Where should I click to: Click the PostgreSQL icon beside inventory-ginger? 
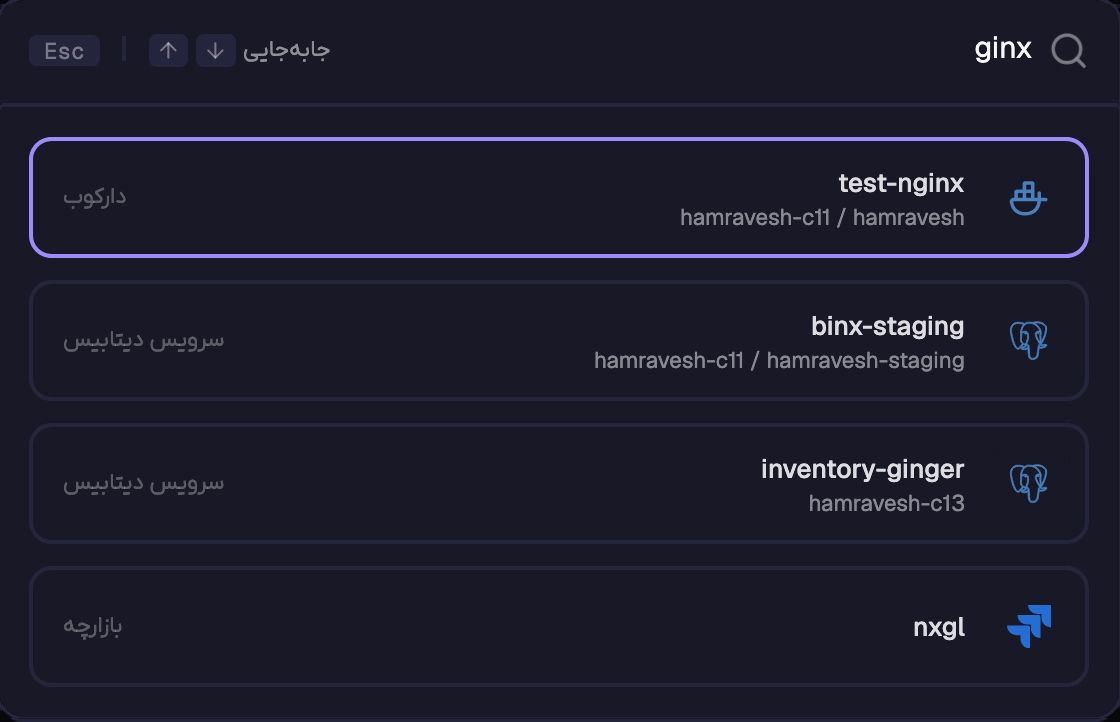click(x=1029, y=483)
